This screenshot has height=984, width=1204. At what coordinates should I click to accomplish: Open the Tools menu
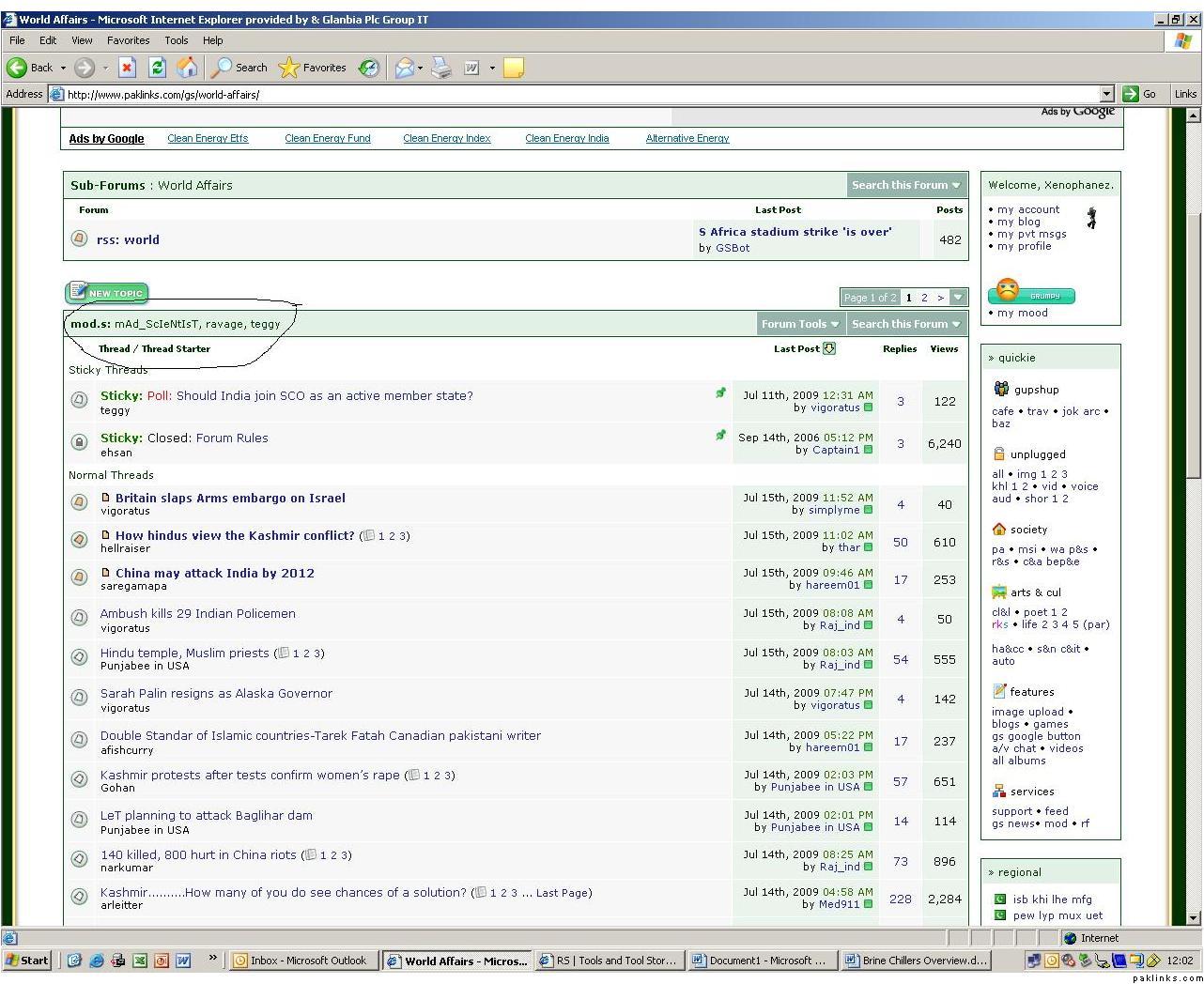coord(177,40)
